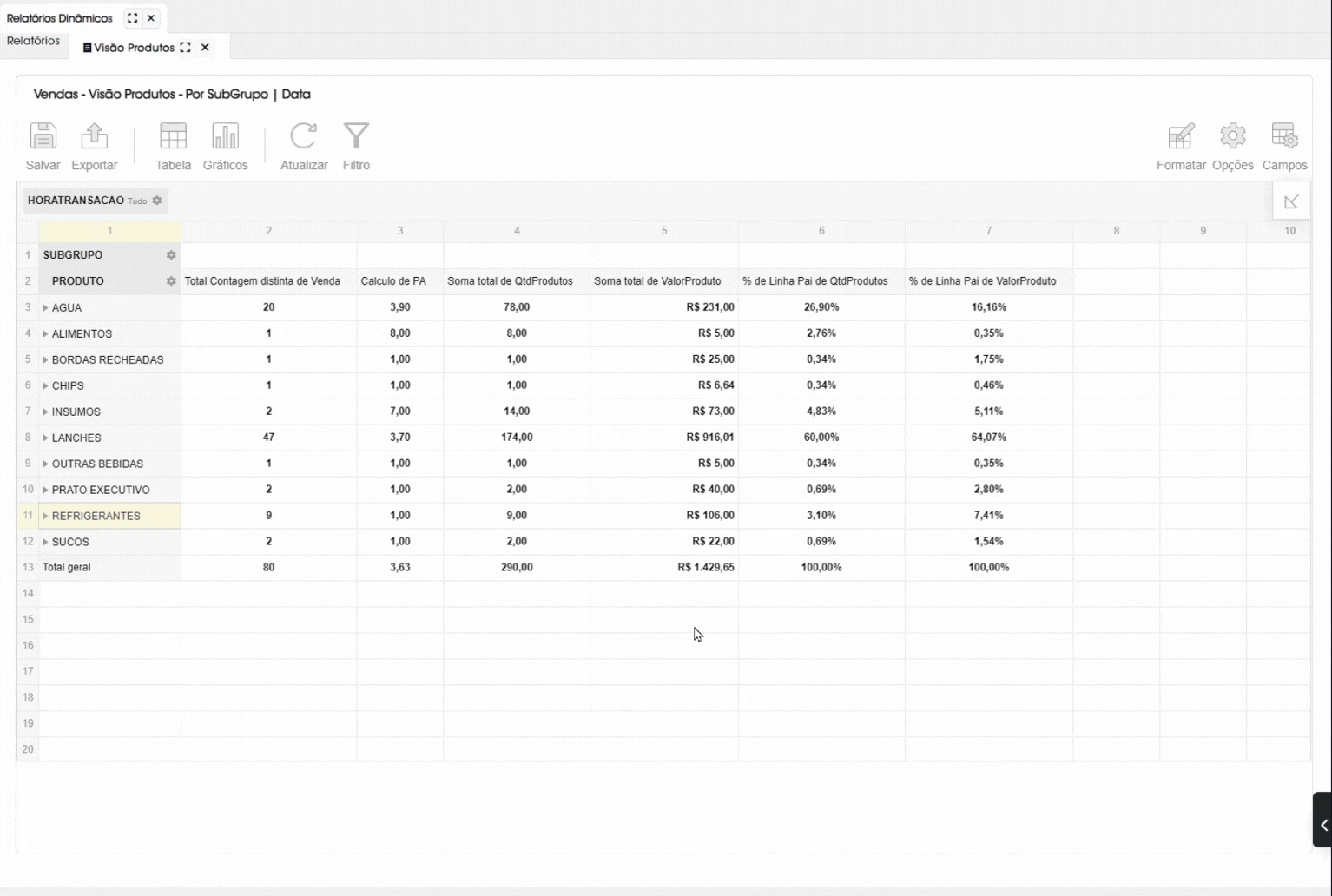
Task: Expand the LANCHES subgroup row
Action: point(45,438)
